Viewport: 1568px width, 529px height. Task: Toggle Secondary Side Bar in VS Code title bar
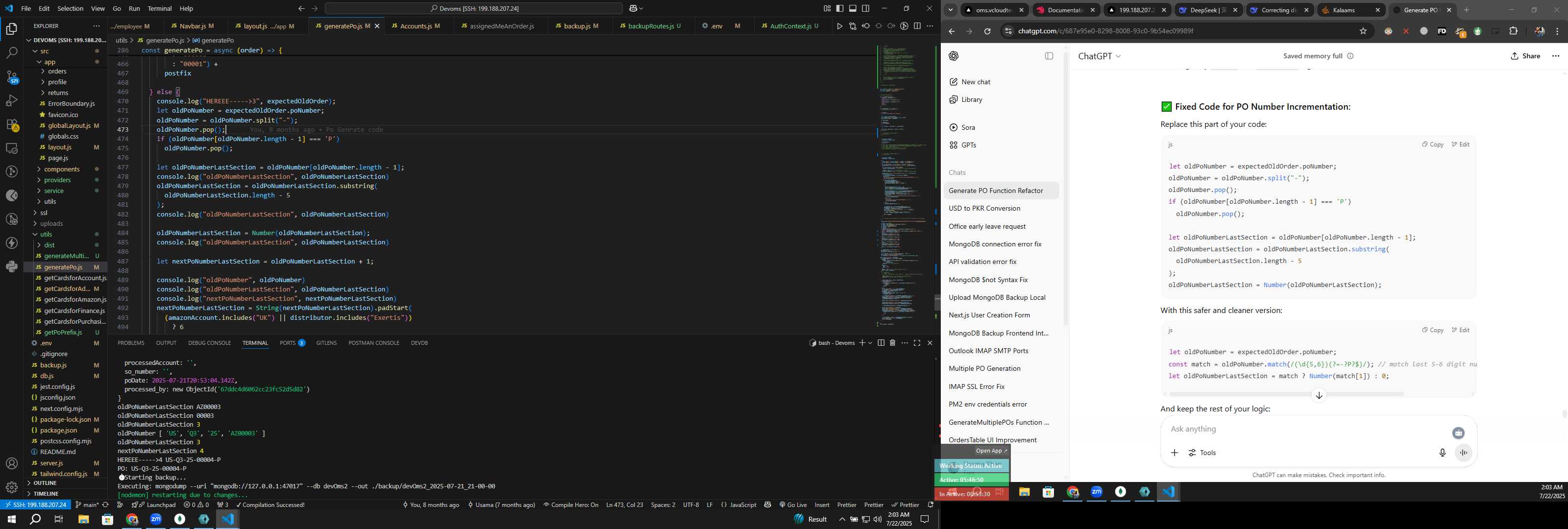pyautogui.click(x=865, y=8)
